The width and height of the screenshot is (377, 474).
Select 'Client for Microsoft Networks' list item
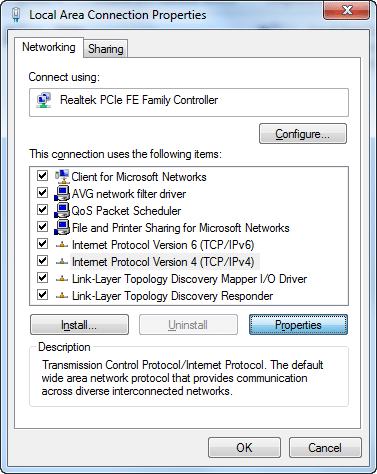point(139,177)
